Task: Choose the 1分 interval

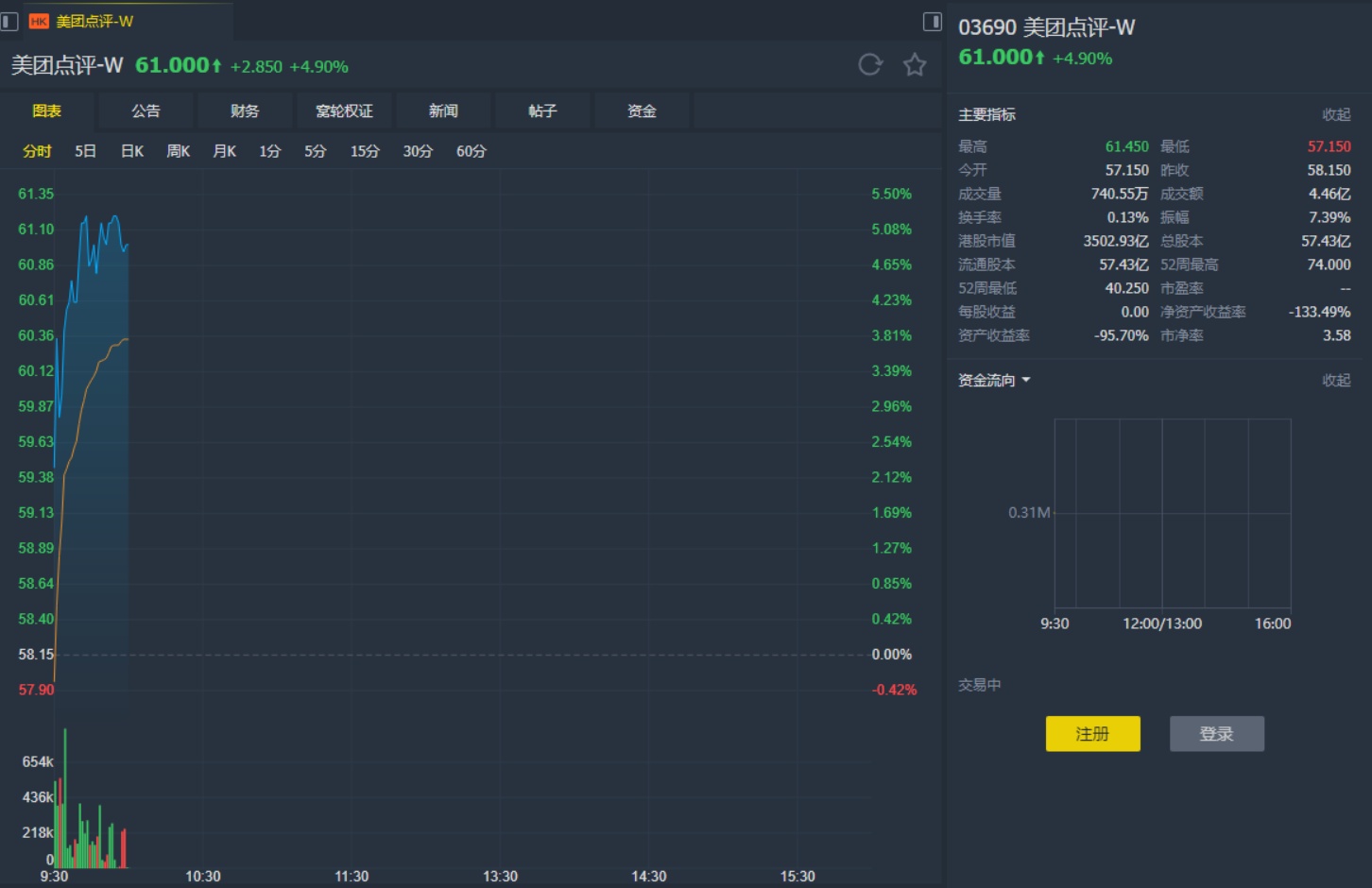Action: 270,151
